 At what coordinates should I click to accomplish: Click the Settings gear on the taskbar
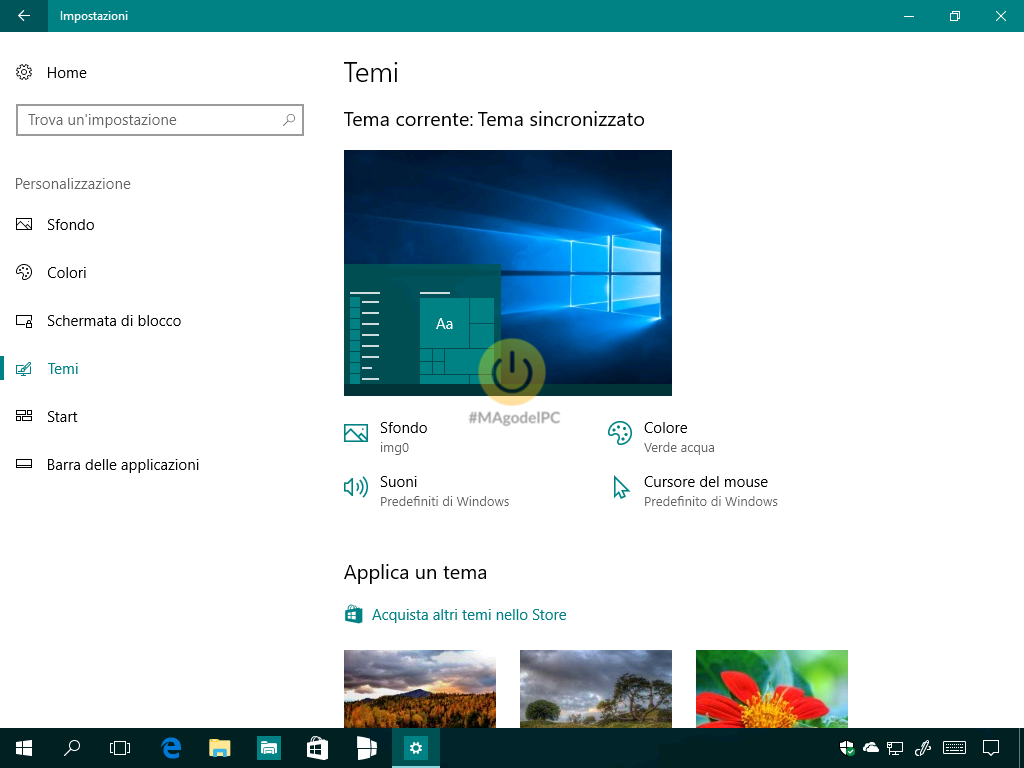pyautogui.click(x=416, y=748)
